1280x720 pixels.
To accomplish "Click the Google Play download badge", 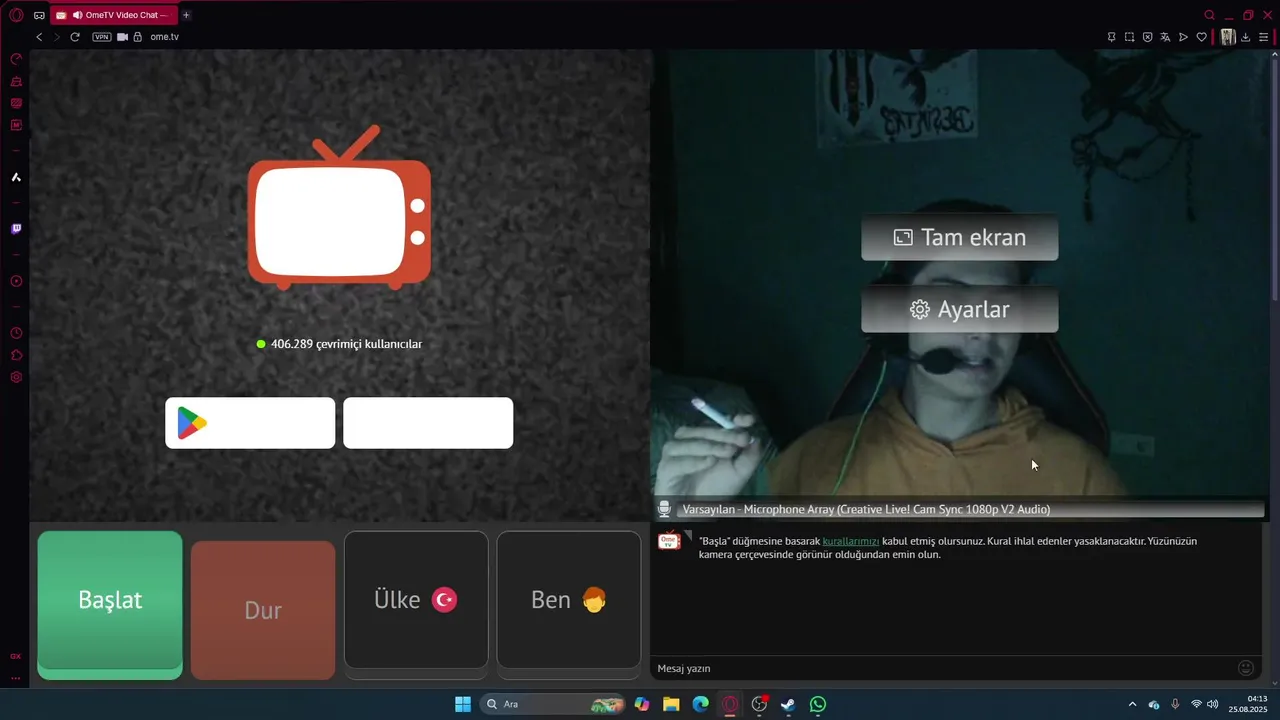I will pos(250,423).
